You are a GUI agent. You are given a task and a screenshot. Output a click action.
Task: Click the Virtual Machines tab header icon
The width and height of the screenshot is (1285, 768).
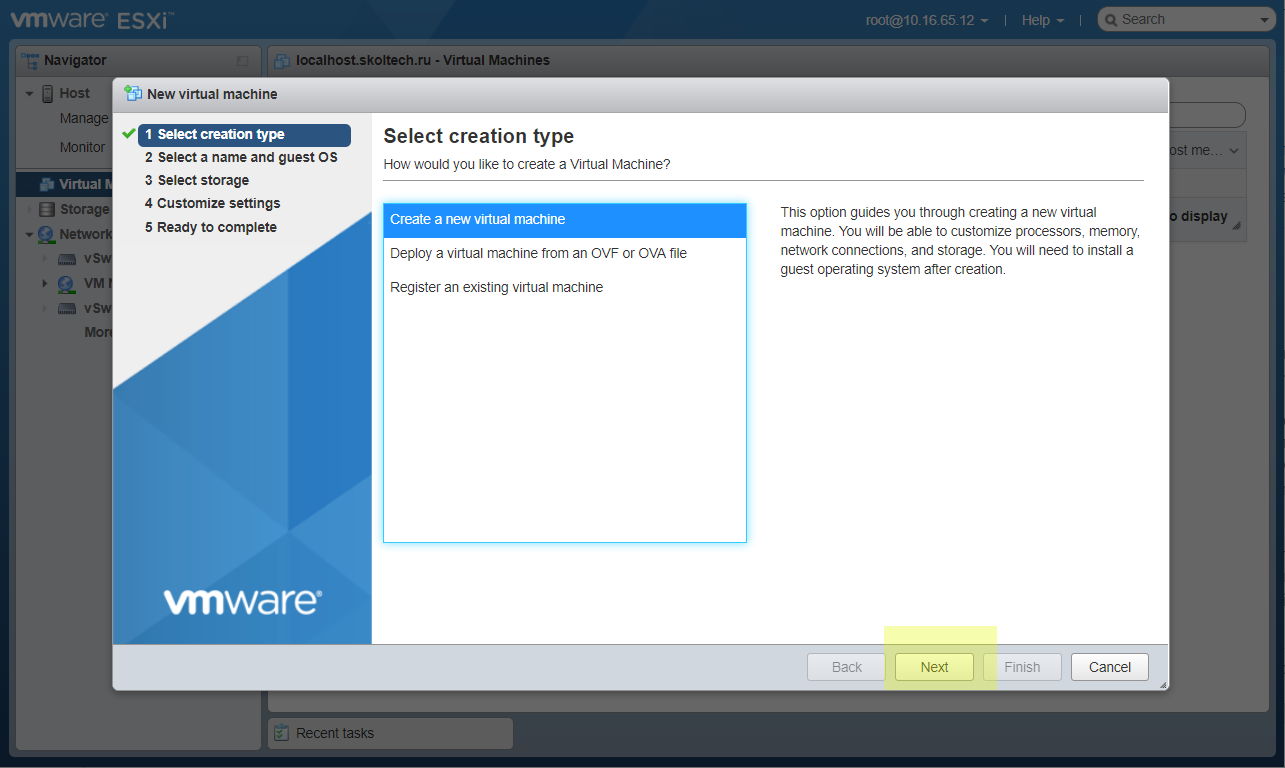[281, 61]
